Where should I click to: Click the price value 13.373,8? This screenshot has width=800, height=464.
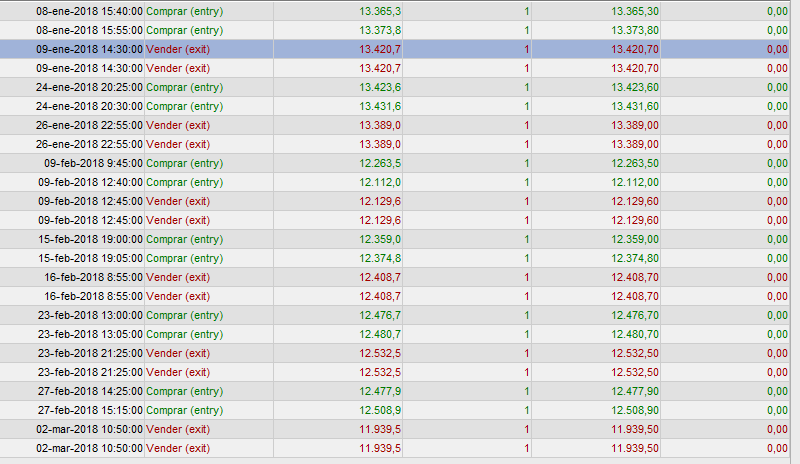(x=380, y=30)
